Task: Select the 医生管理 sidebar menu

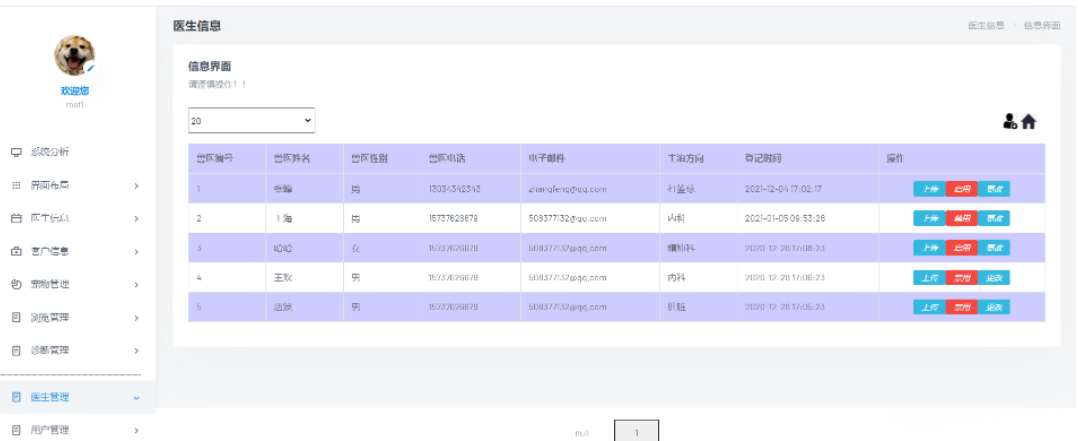Action: point(78,397)
